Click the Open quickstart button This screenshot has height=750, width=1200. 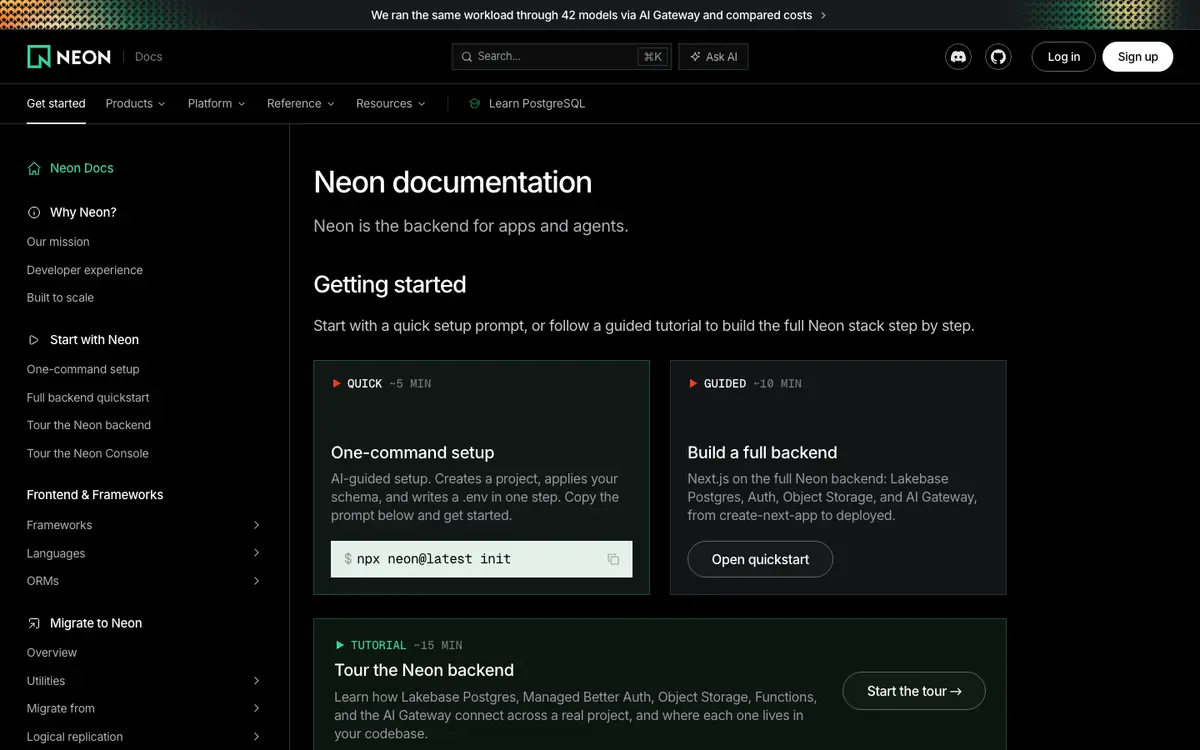760,559
